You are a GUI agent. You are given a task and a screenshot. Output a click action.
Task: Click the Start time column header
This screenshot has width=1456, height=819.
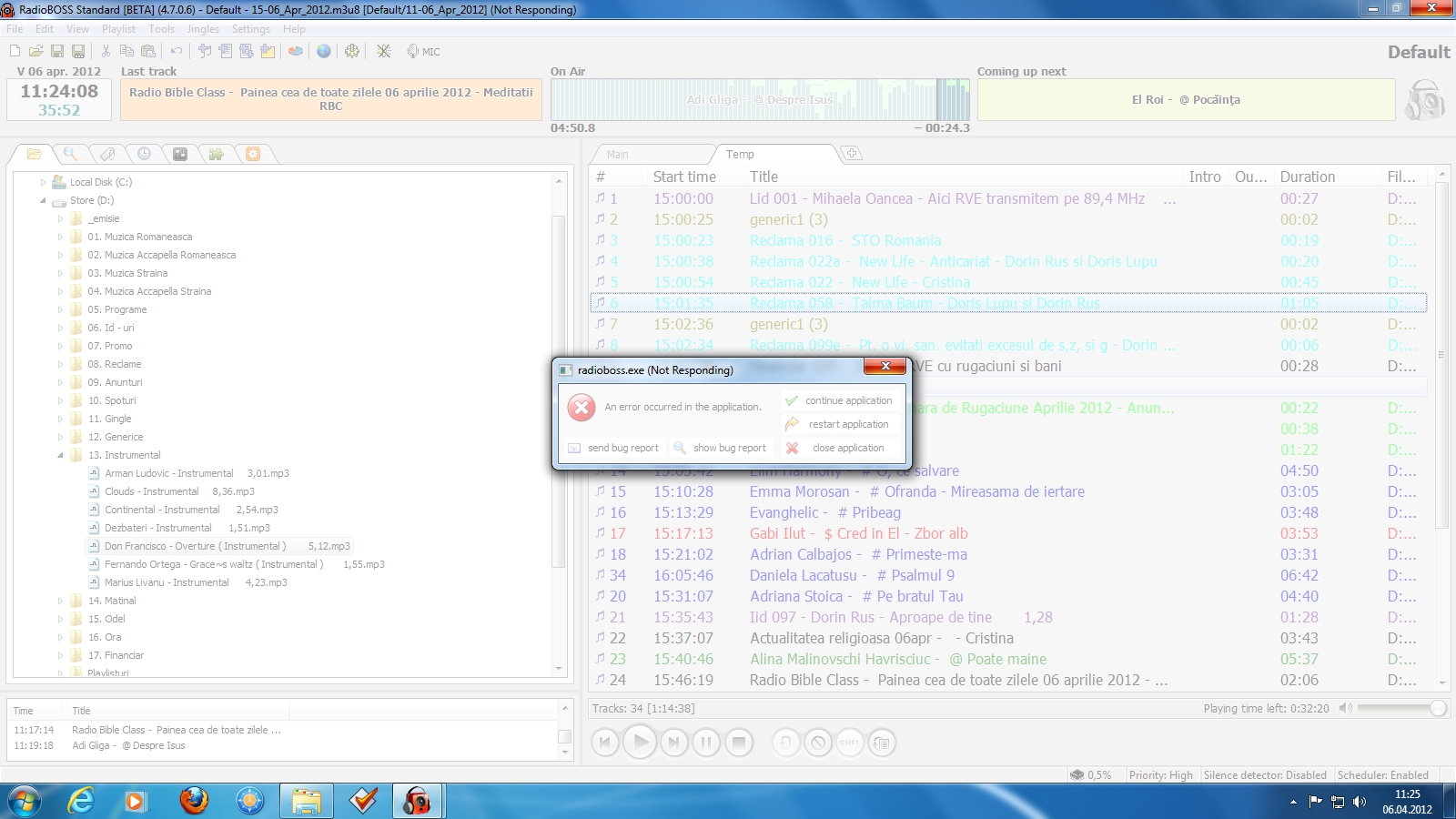click(684, 177)
